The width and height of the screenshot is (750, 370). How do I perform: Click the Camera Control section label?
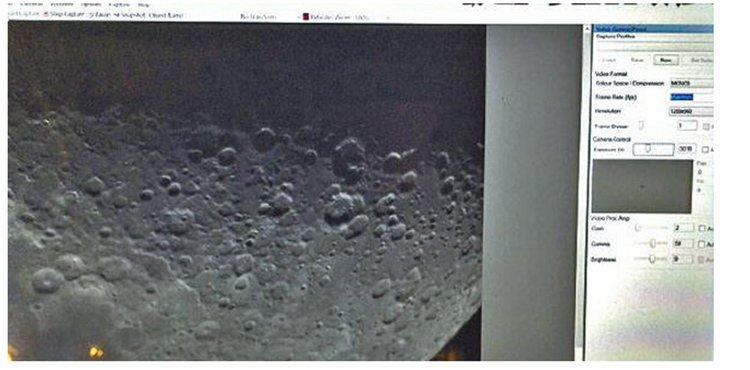(x=612, y=139)
